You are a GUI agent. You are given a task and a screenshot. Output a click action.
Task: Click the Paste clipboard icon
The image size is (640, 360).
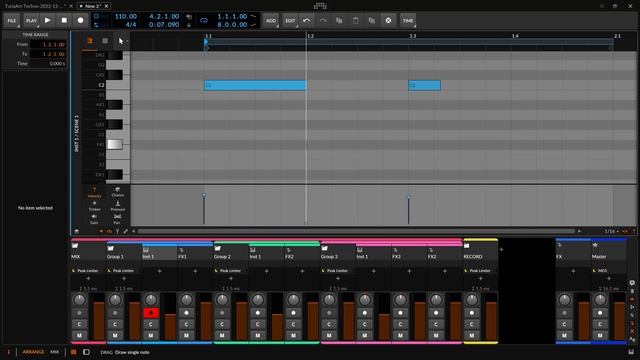click(356, 20)
